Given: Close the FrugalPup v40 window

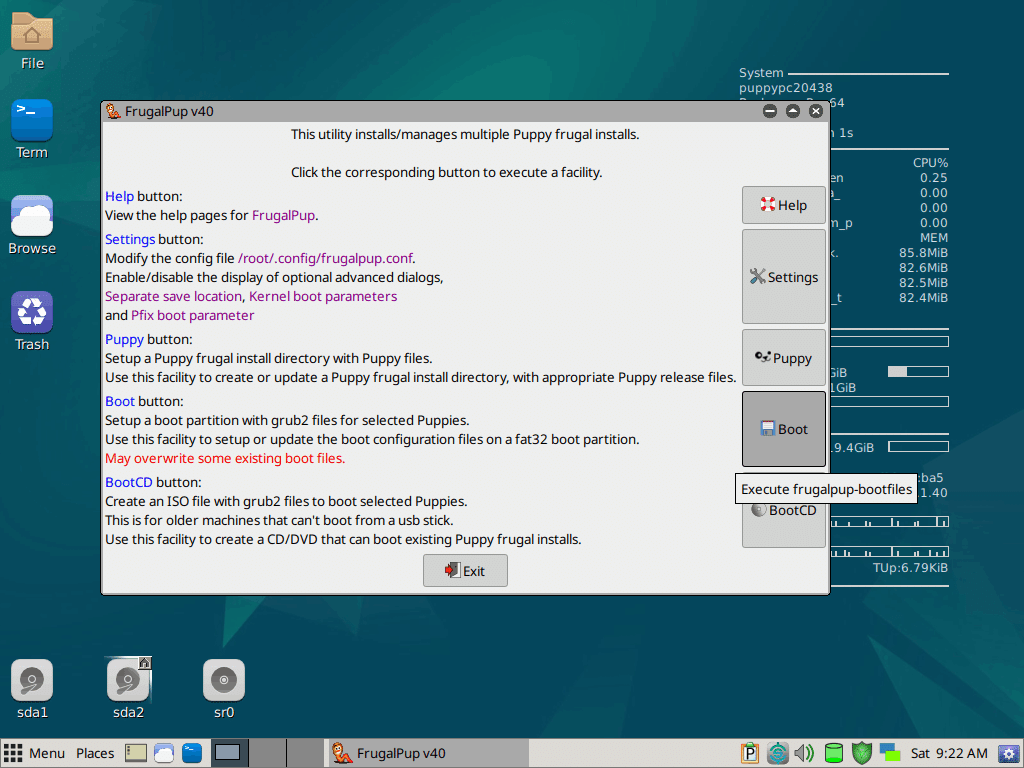Looking at the screenshot, I should coord(816,111).
